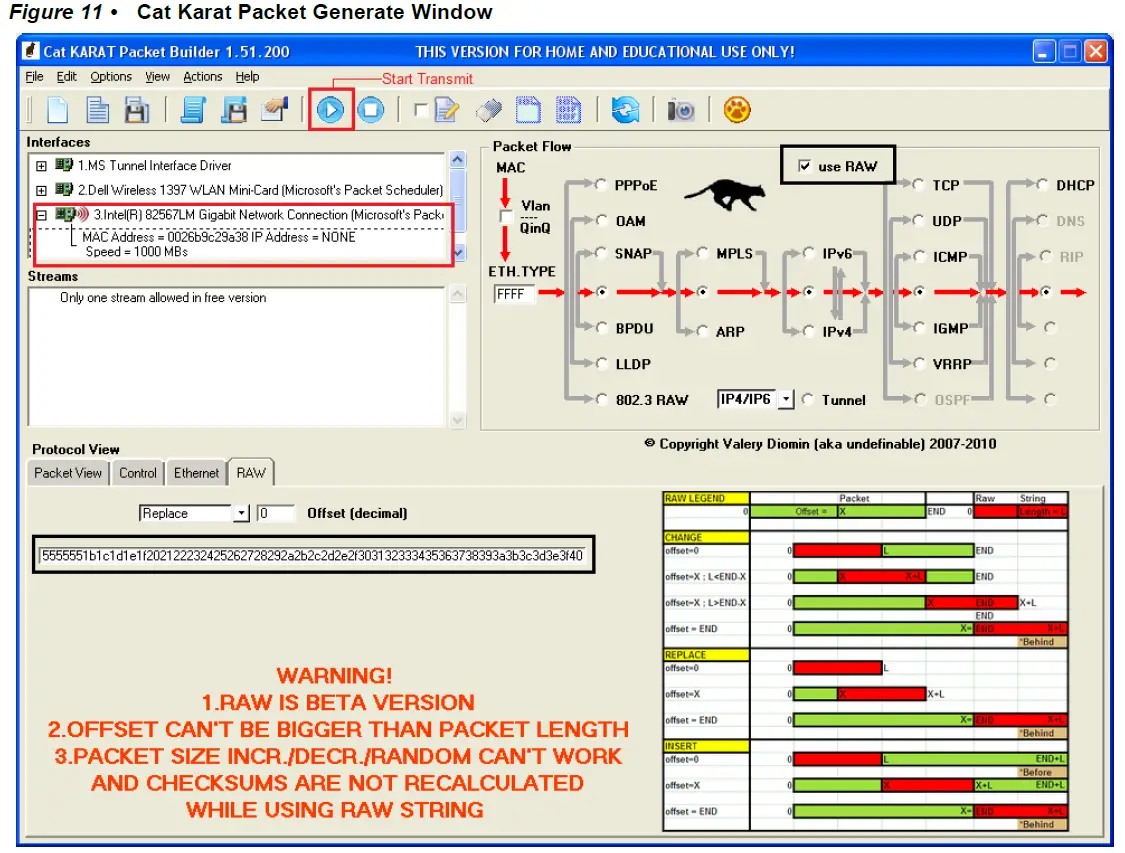Click the new blank packet icon
This screenshot has height=853, width=1125.
click(57, 110)
